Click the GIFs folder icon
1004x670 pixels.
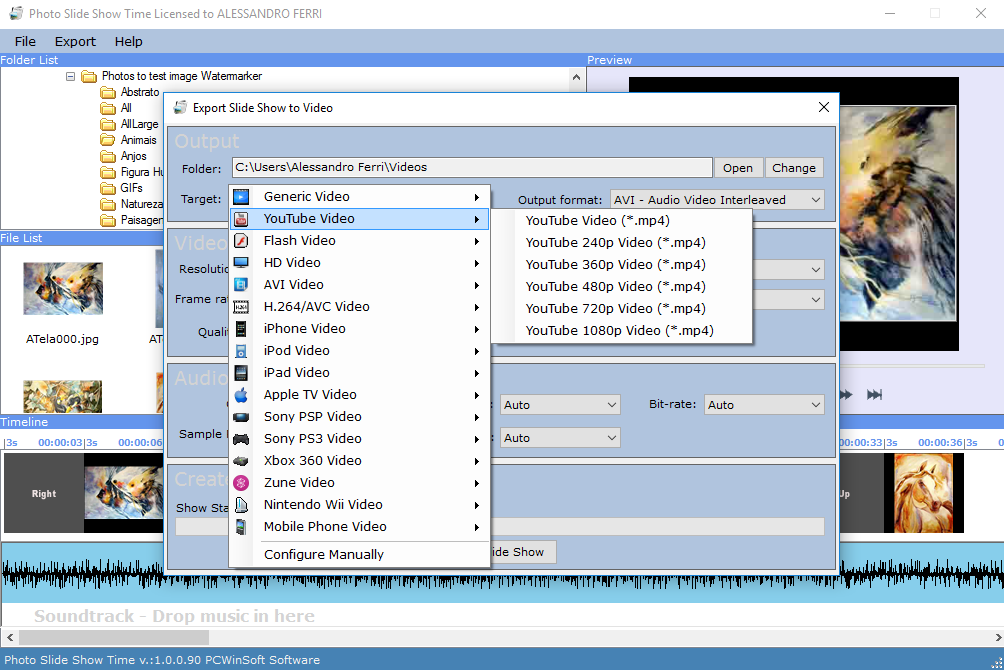108,188
